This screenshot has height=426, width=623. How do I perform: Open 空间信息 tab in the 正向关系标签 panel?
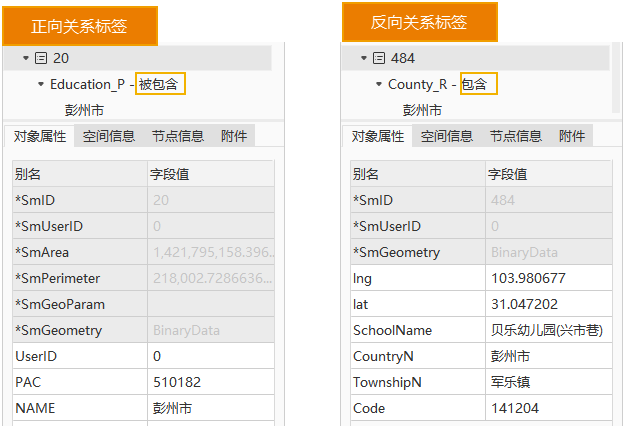coord(109,137)
